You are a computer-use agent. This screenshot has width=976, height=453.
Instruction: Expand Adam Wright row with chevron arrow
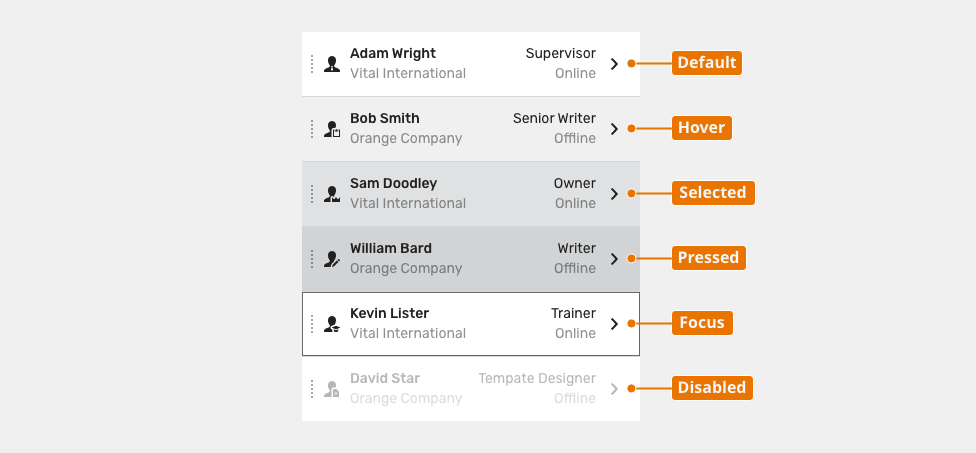614,63
